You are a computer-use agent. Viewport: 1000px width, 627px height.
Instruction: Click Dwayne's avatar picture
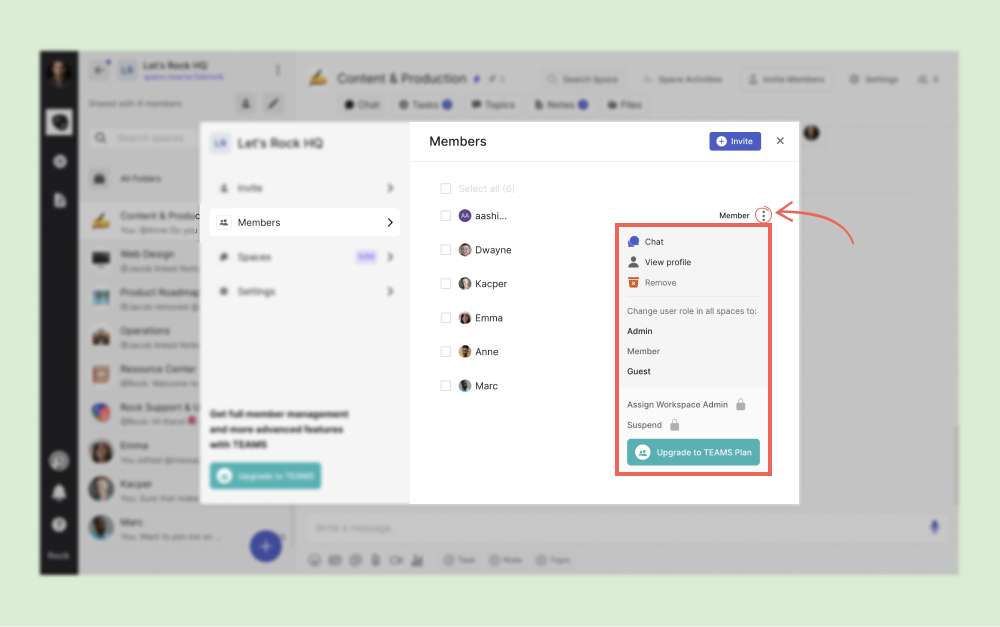coord(465,249)
